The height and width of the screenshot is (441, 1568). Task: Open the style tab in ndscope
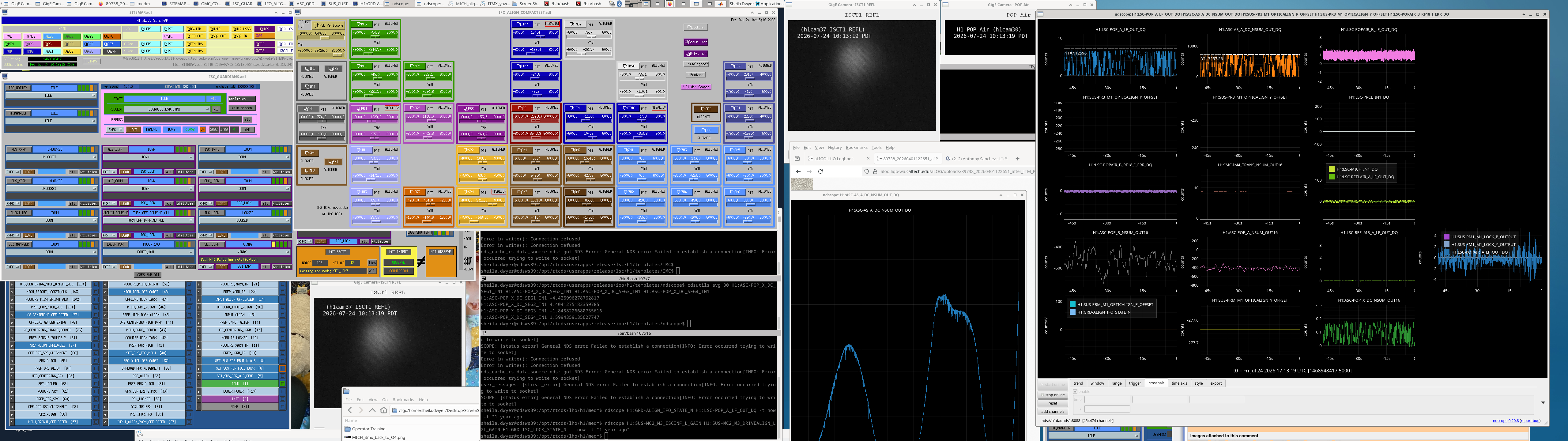(x=1199, y=383)
